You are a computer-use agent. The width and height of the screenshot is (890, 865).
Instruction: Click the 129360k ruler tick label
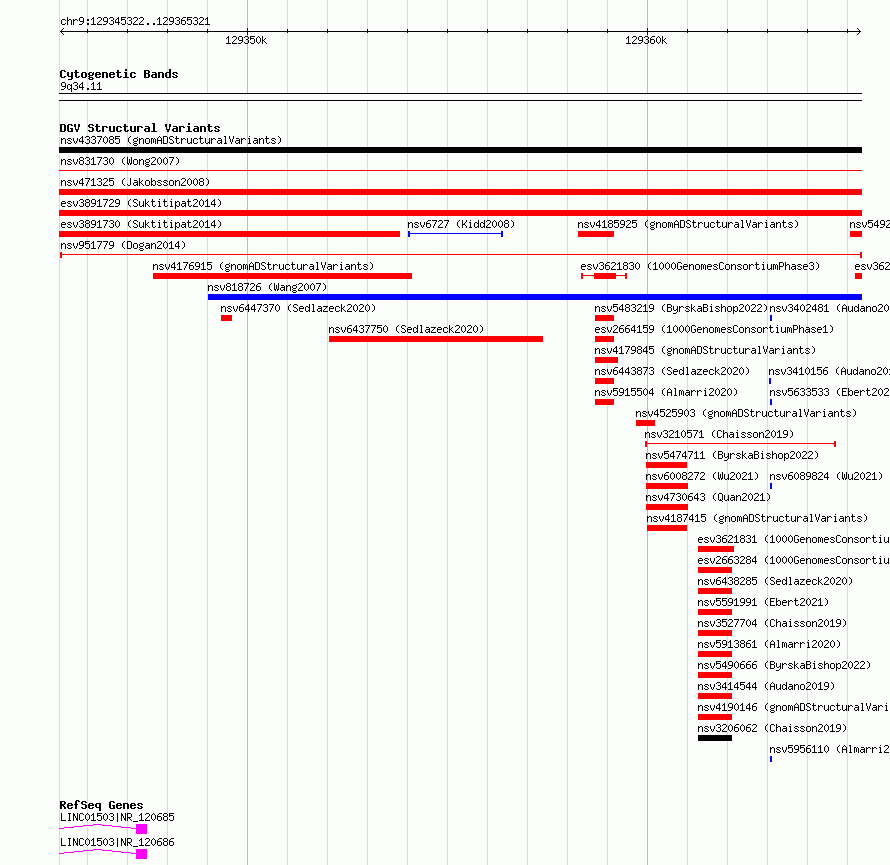click(646, 40)
